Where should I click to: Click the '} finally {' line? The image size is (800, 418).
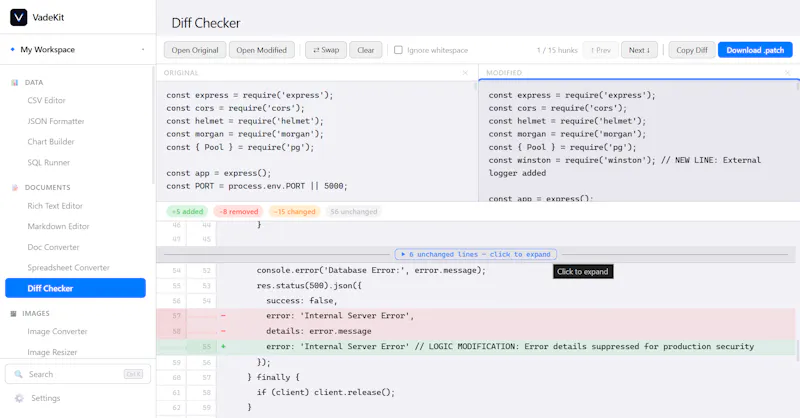273,377
